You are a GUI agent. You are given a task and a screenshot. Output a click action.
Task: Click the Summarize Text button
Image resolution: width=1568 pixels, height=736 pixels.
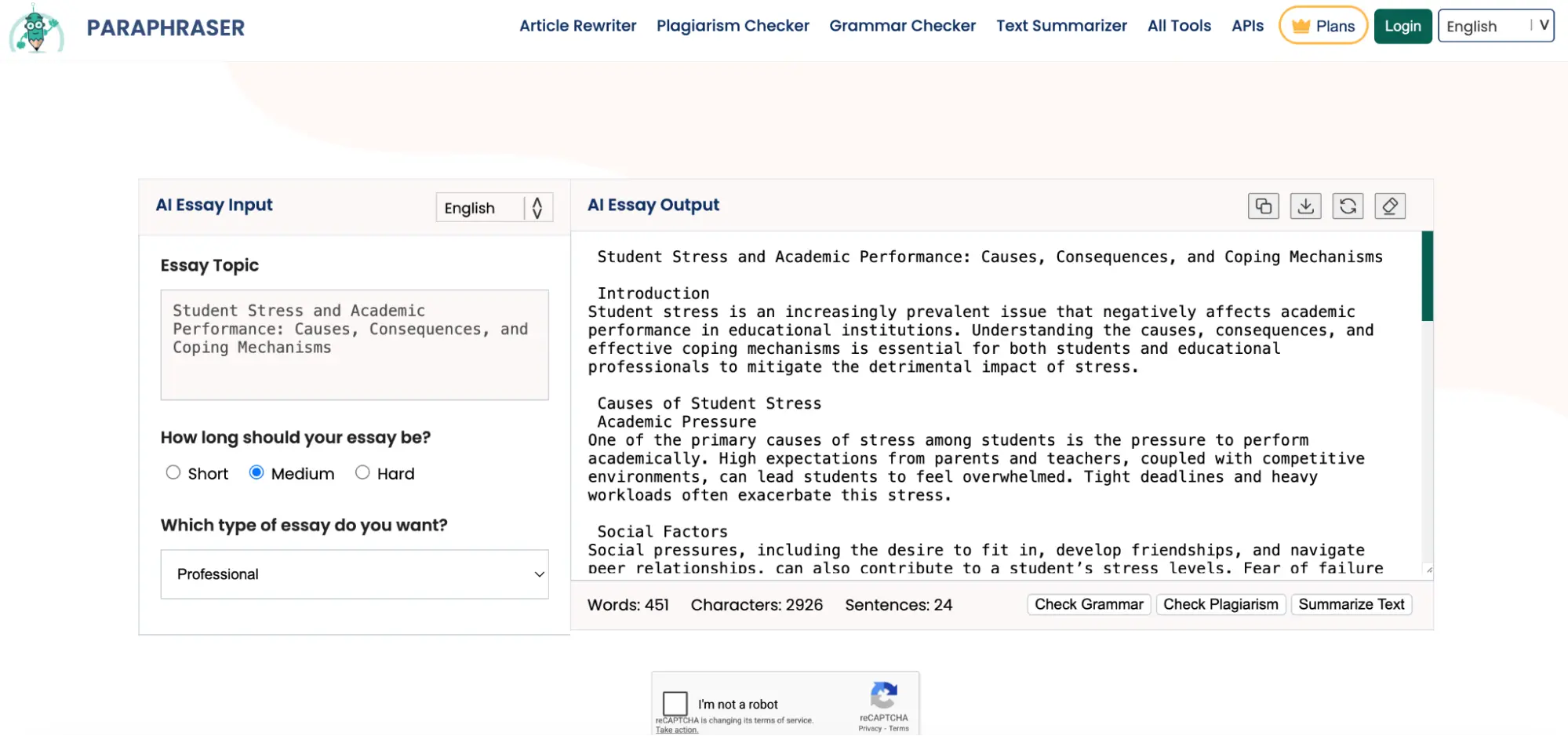click(x=1351, y=604)
